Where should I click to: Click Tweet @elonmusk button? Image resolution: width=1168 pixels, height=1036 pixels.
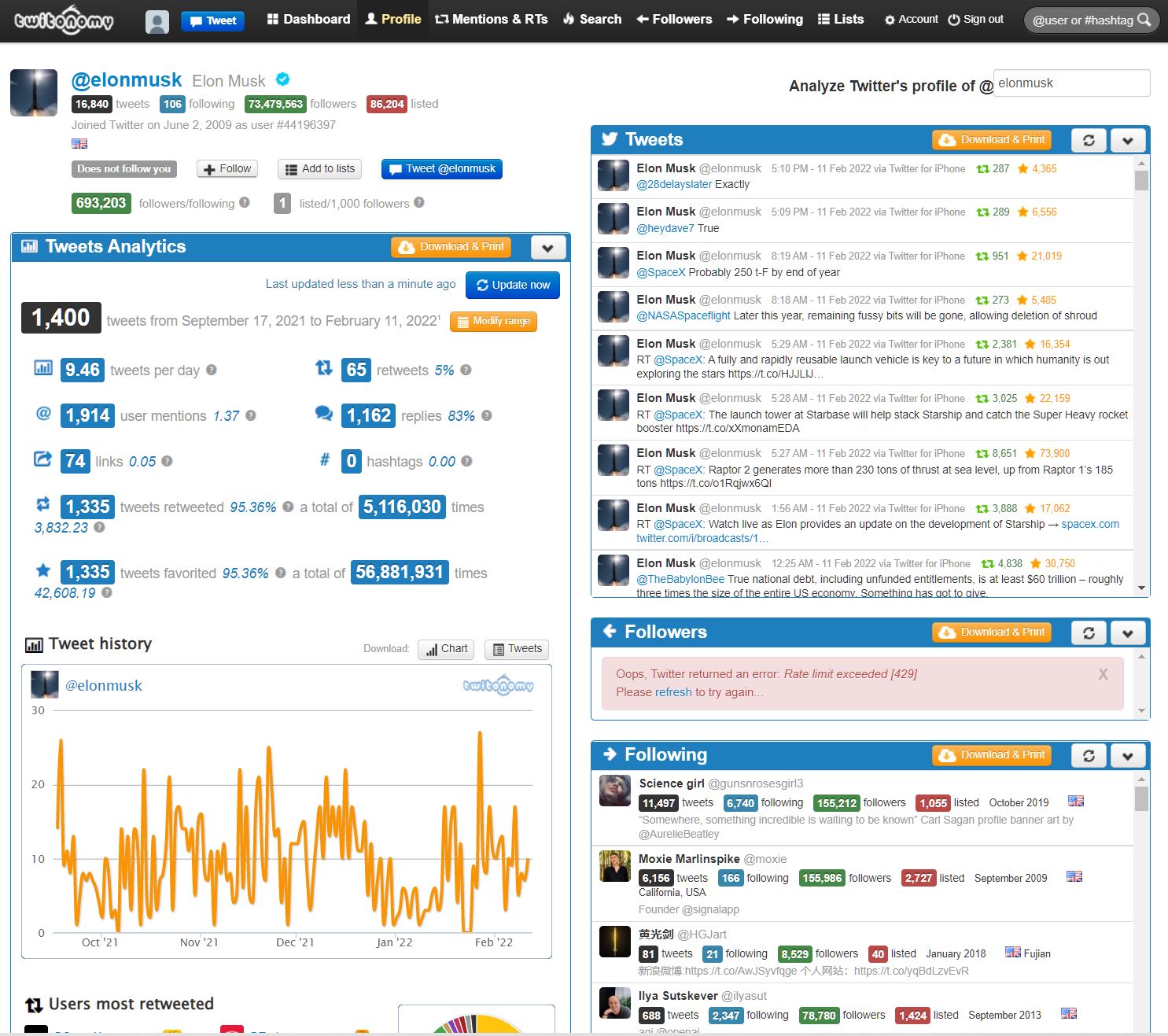coord(442,169)
